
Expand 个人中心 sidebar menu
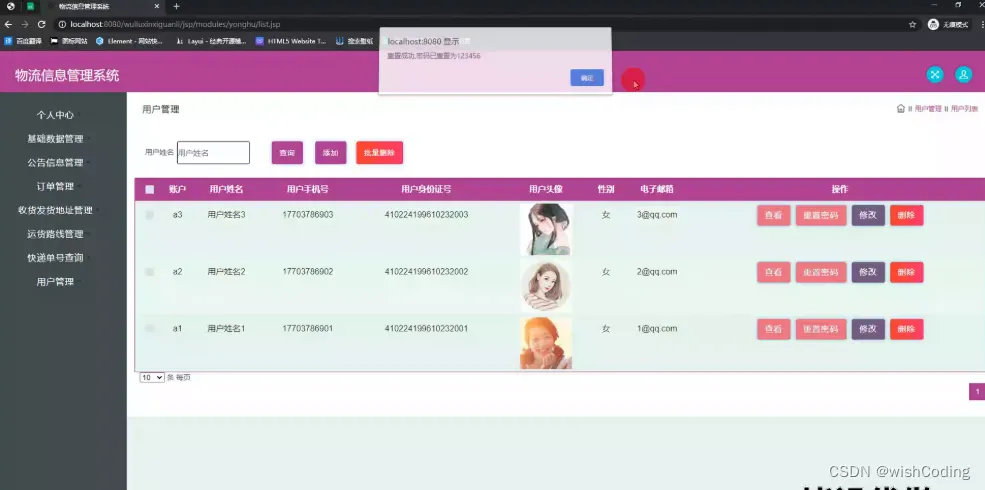pos(55,115)
